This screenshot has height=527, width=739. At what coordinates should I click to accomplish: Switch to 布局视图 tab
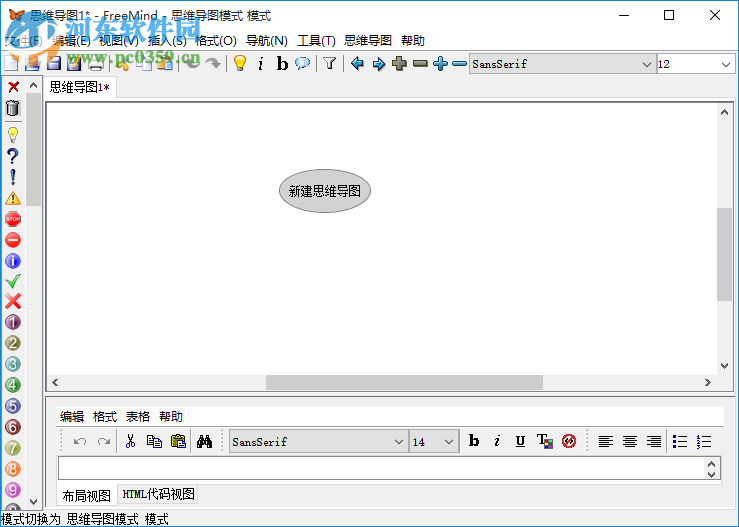point(86,496)
